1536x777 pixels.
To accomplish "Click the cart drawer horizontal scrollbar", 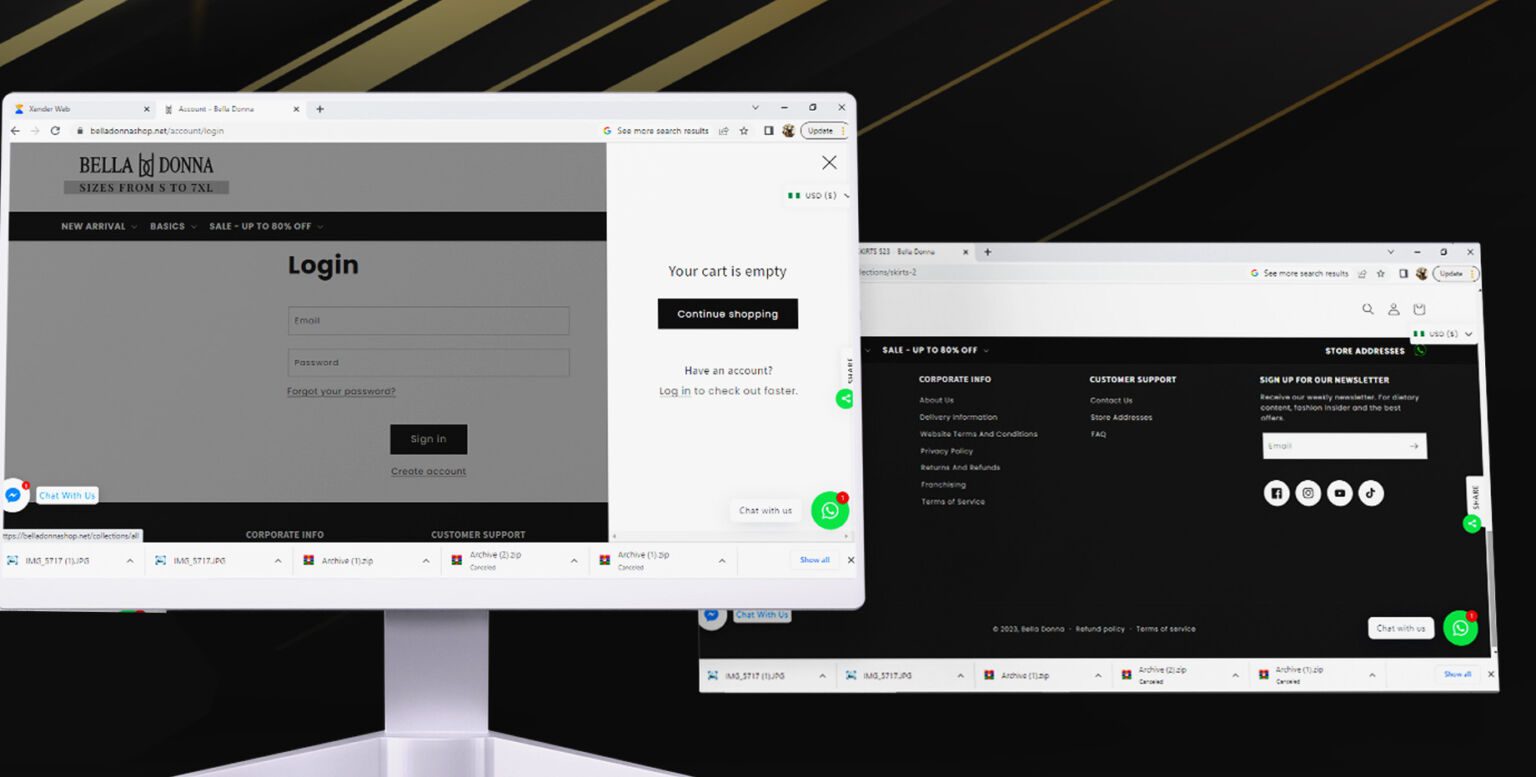I will coord(730,537).
